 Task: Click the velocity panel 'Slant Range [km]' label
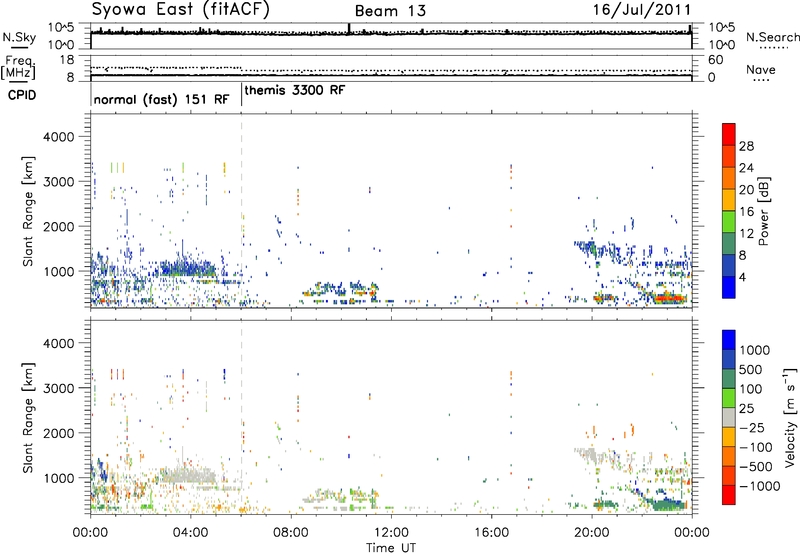tap(28, 418)
